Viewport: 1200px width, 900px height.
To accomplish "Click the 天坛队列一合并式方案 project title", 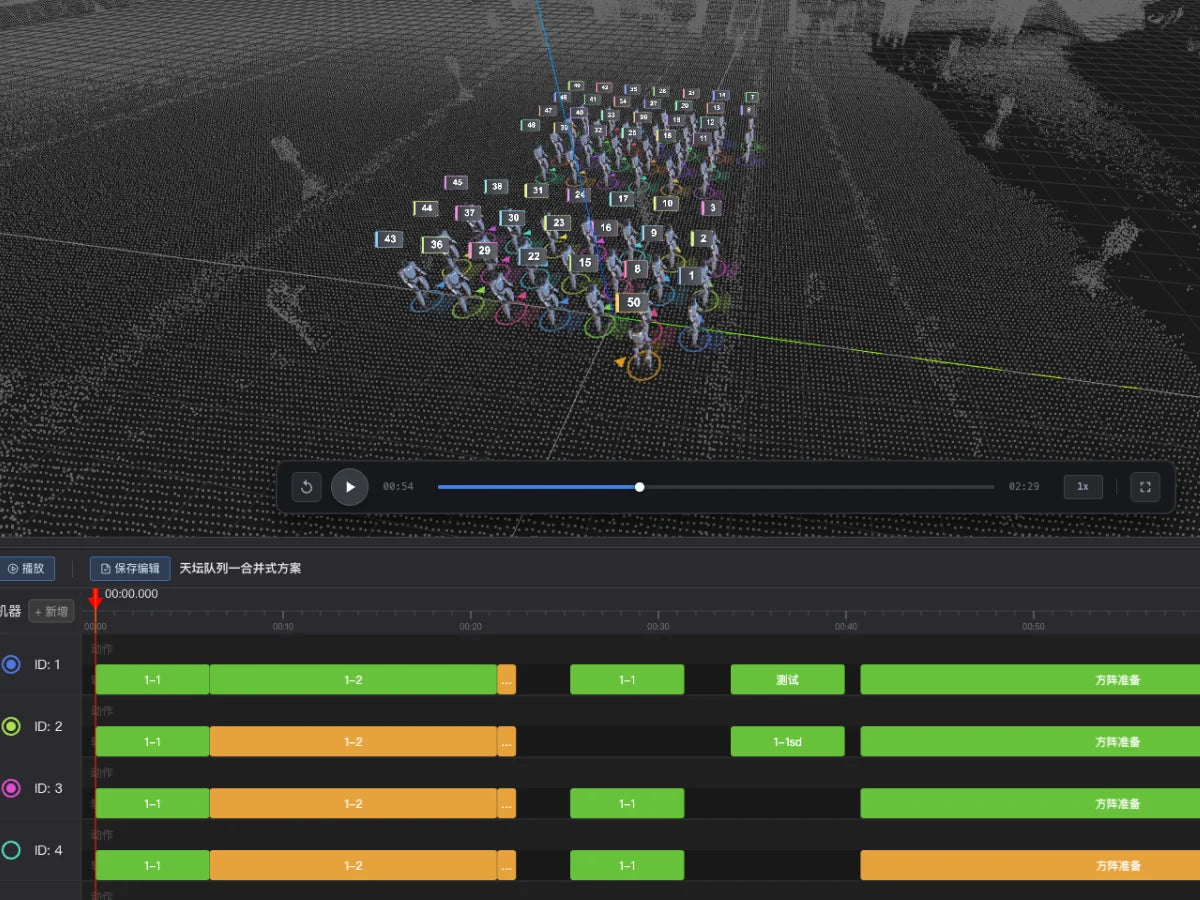I will click(x=240, y=568).
